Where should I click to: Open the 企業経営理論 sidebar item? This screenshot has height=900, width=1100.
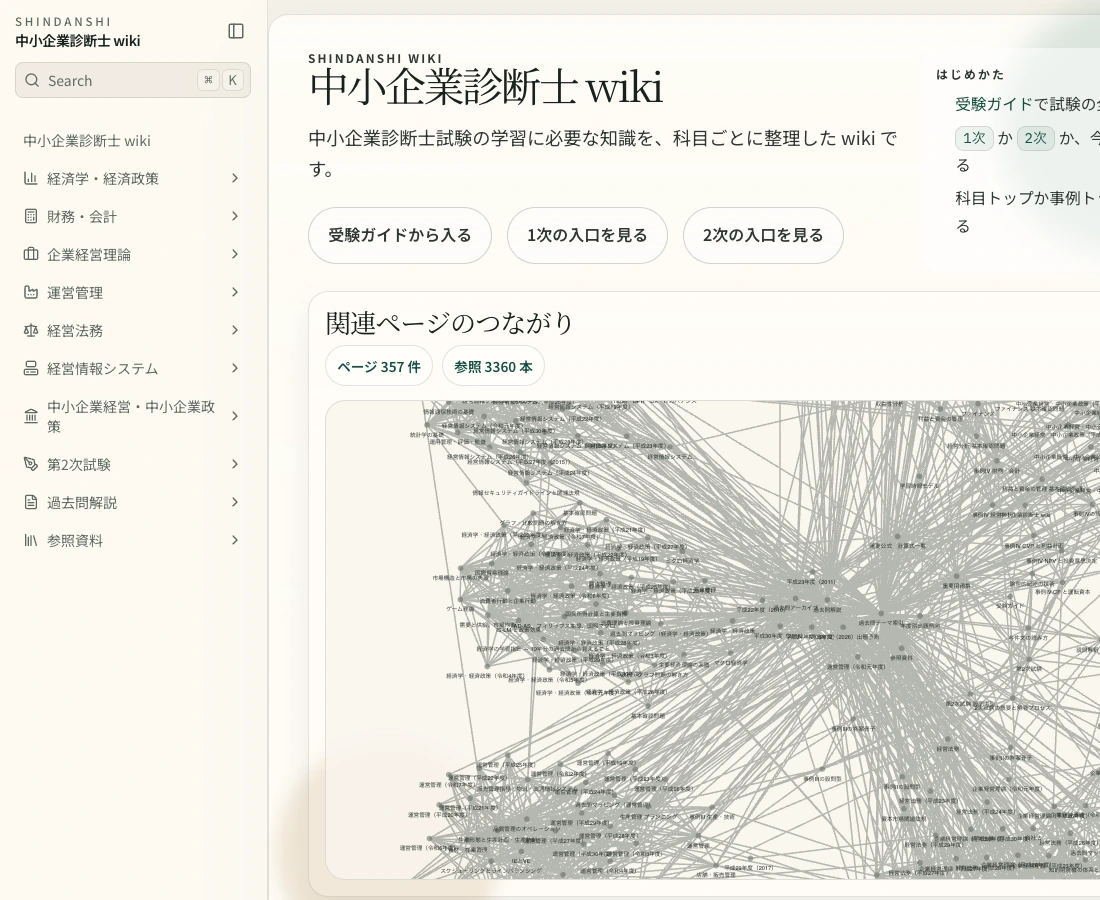(88, 254)
